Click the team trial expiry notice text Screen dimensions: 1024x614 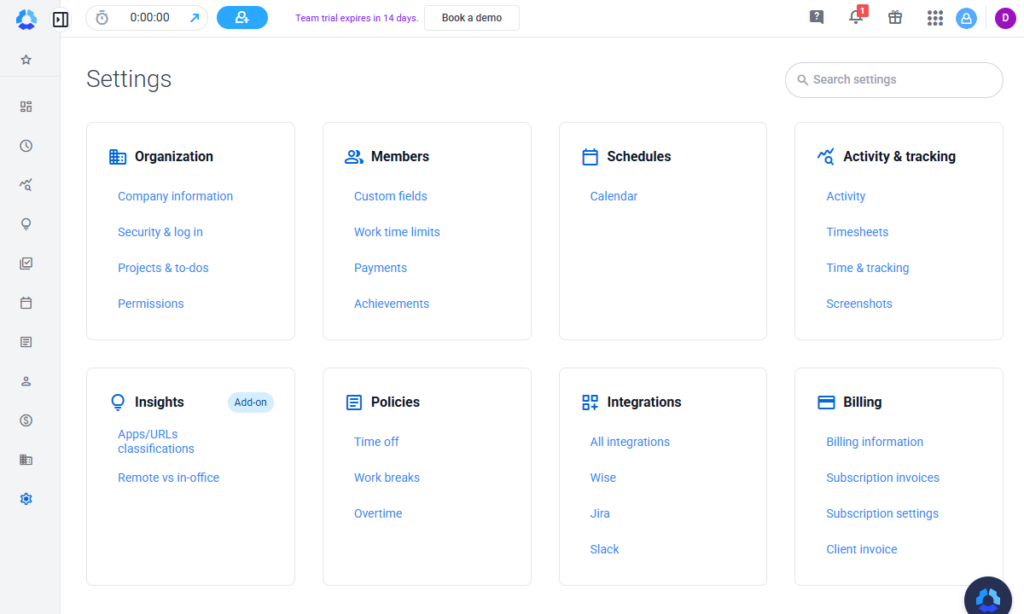click(x=357, y=18)
